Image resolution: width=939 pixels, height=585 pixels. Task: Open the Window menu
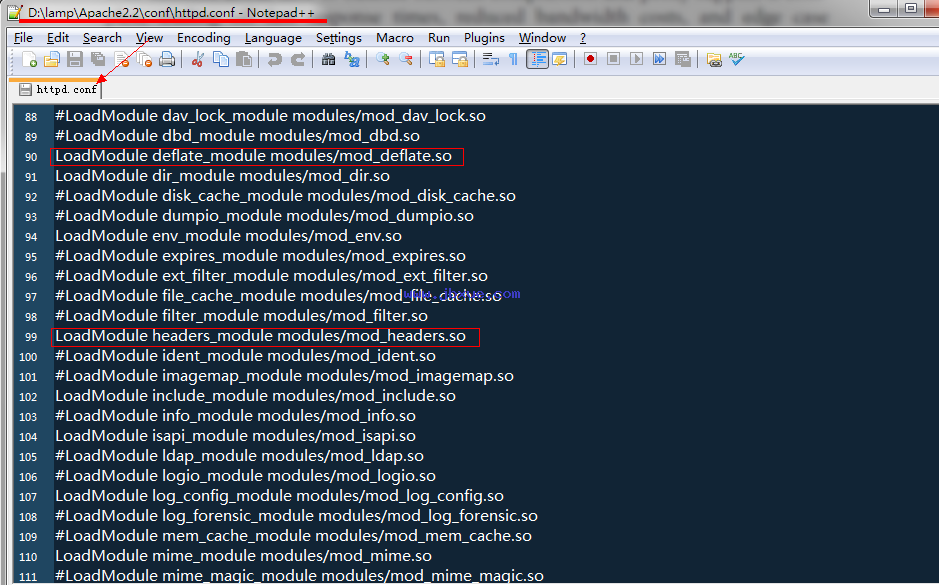(543, 38)
